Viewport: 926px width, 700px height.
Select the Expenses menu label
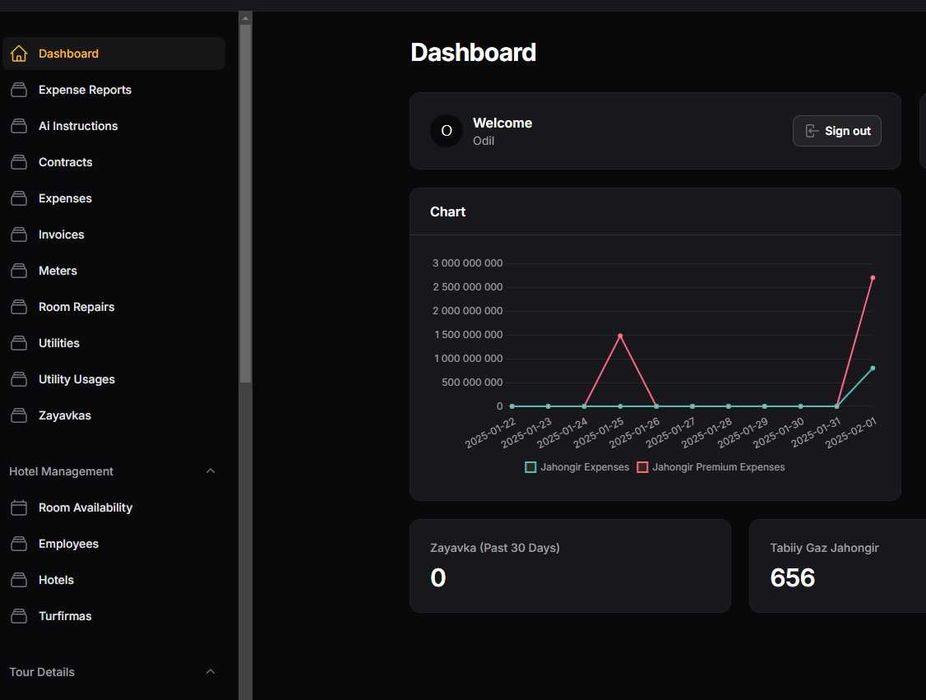click(65, 198)
